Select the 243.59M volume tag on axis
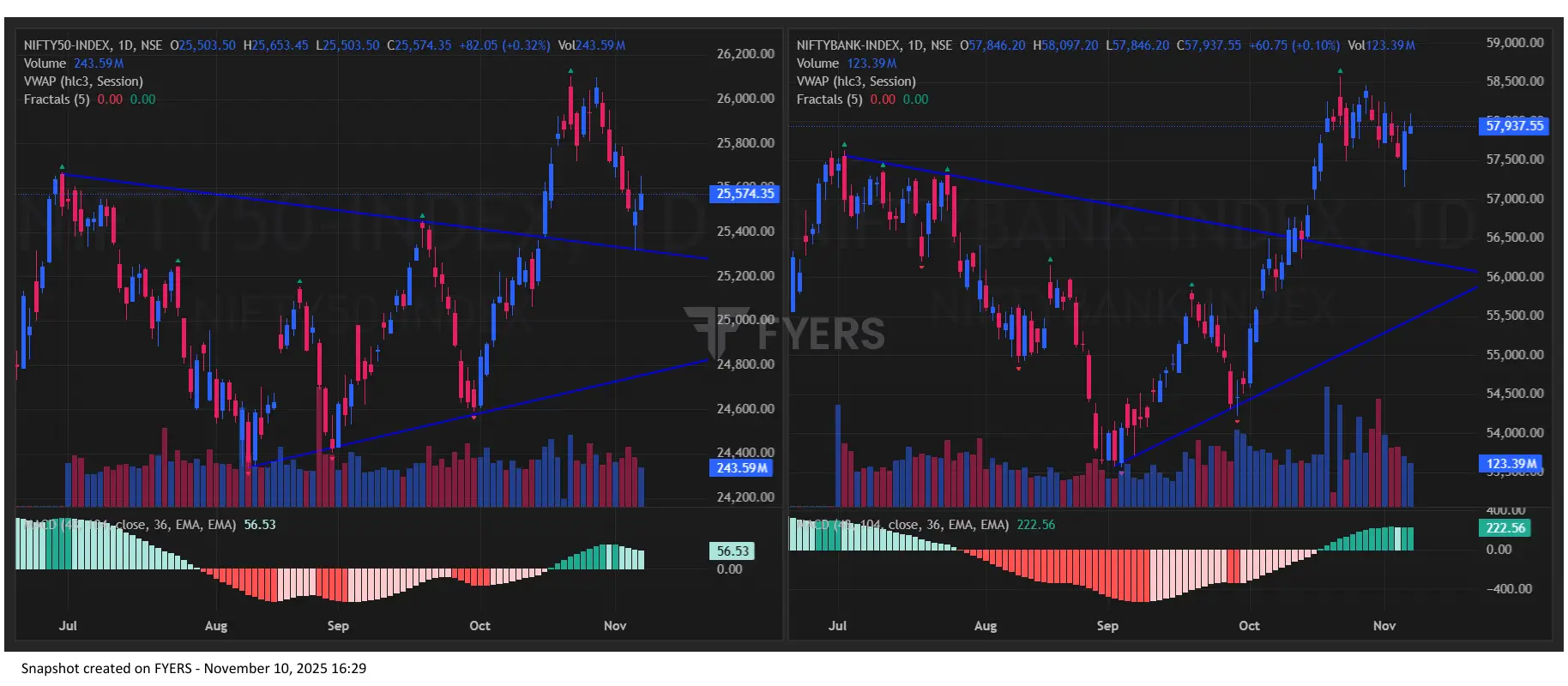Viewport: 1568px width, 686px height. click(x=742, y=468)
